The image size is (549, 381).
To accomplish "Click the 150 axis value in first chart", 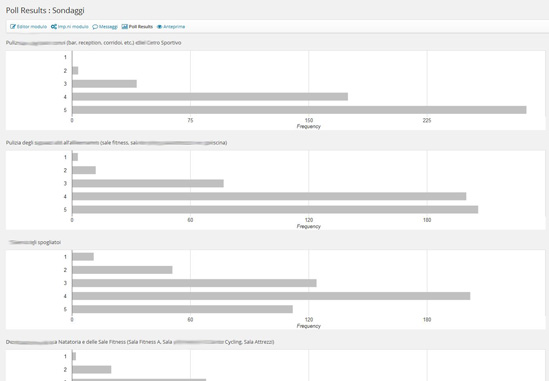I will pyautogui.click(x=308, y=120).
